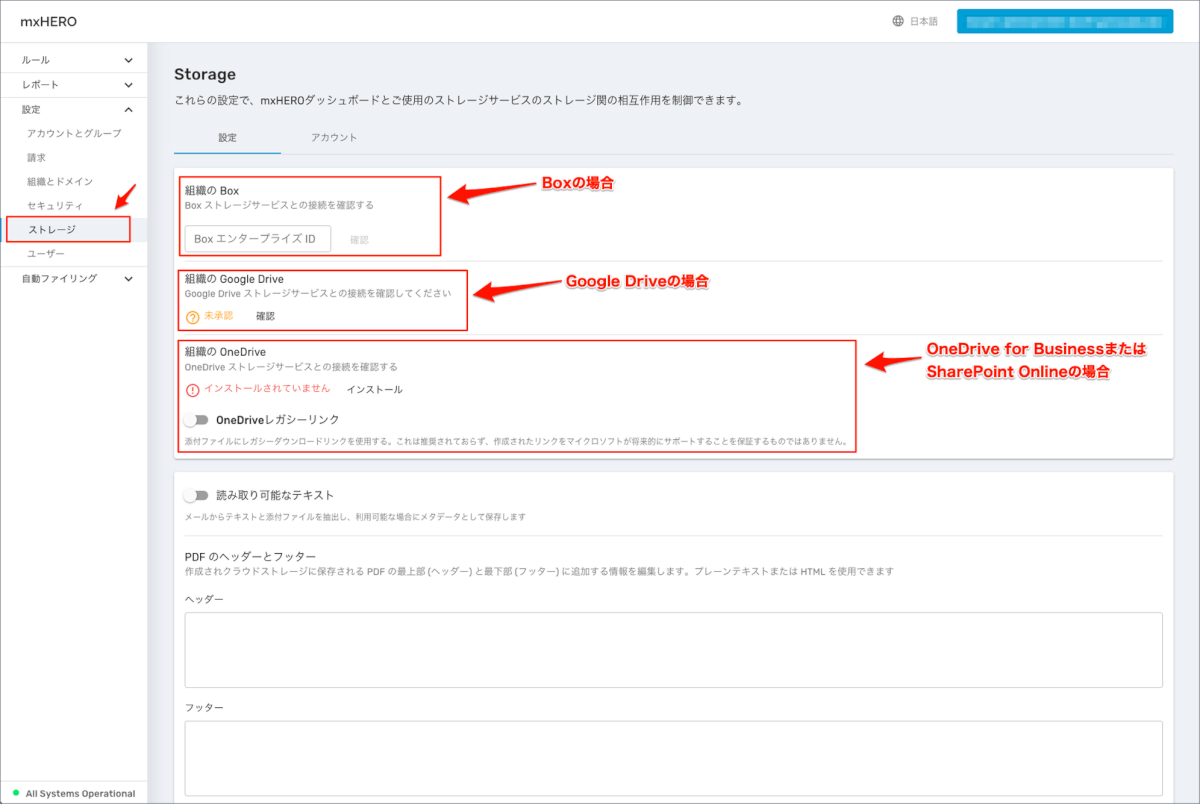Expand the ルール sidebar section
The height and width of the screenshot is (804, 1200).
point(74,60)
